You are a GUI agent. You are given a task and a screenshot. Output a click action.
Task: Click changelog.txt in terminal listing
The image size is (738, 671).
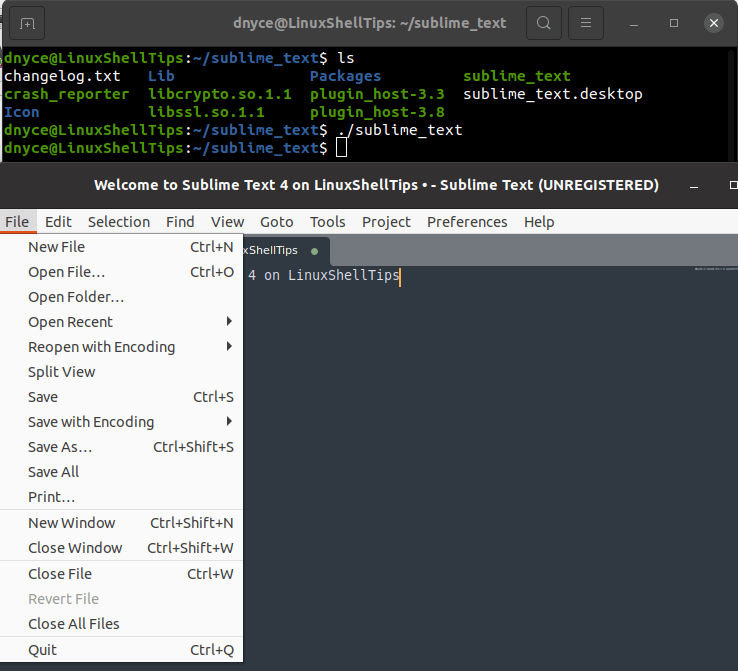[x=62, y=76]
